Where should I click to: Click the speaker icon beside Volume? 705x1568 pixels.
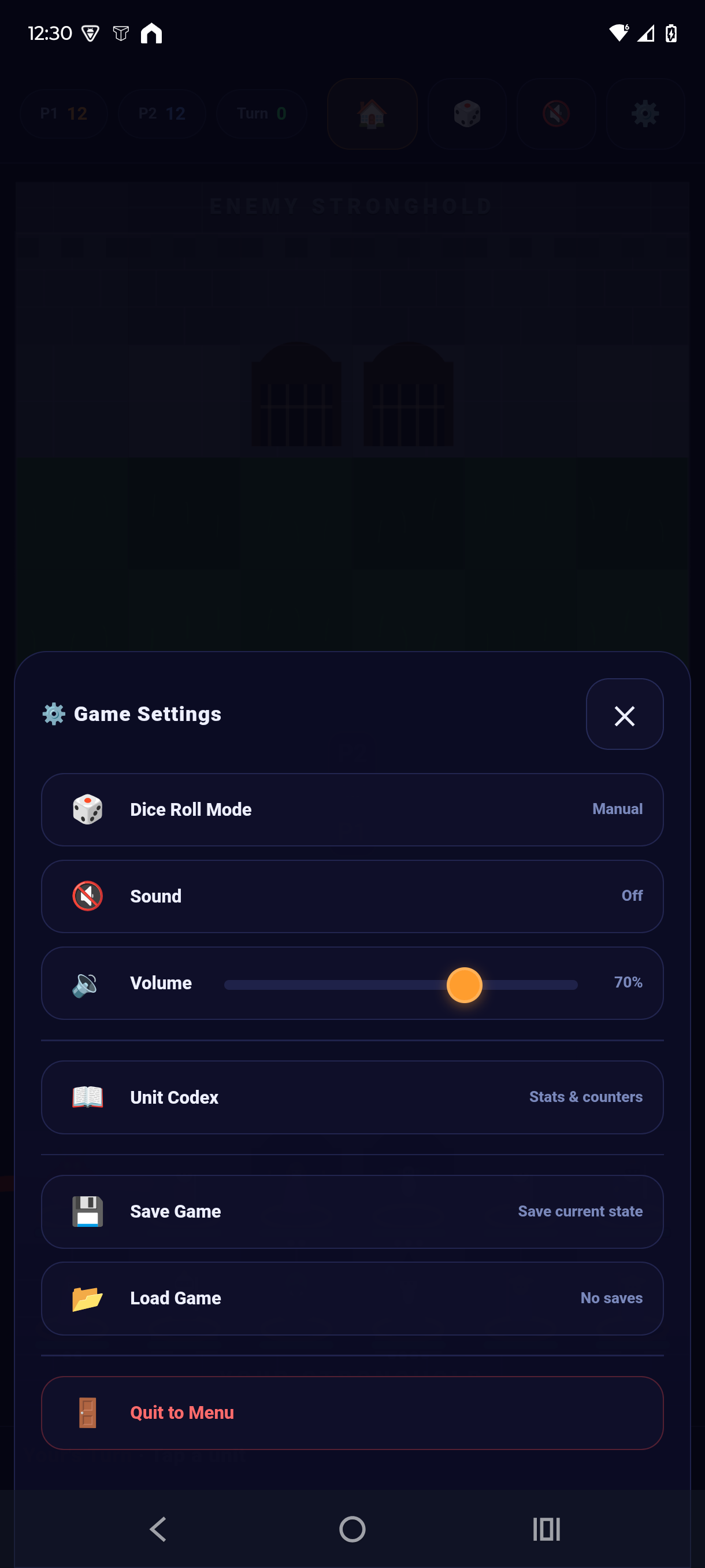tap(86, 983)
